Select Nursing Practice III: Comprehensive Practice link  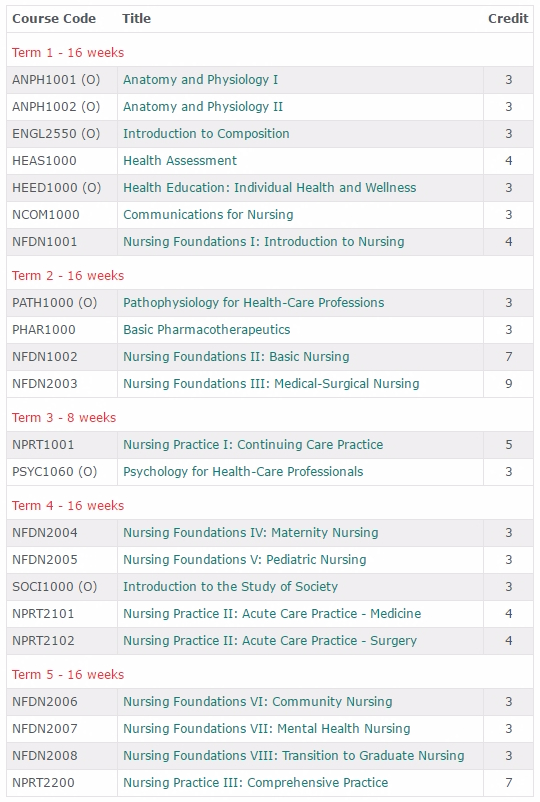256,783
